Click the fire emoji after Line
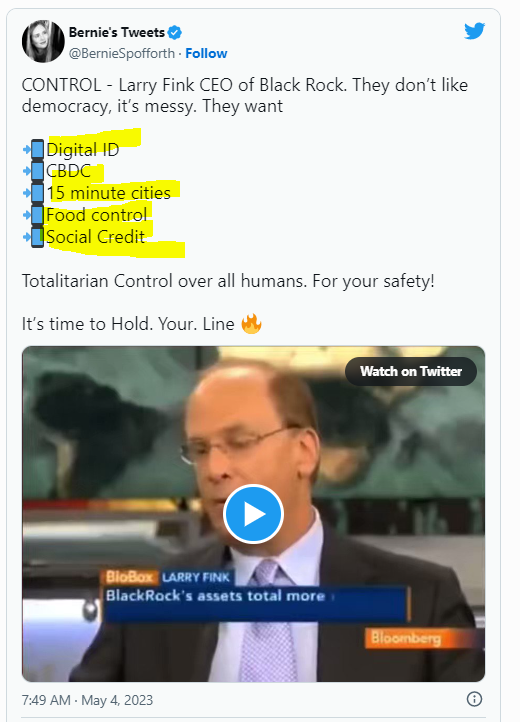Image resolution: width=520 pixels, height=722 pixels. [x=251, y=324]
